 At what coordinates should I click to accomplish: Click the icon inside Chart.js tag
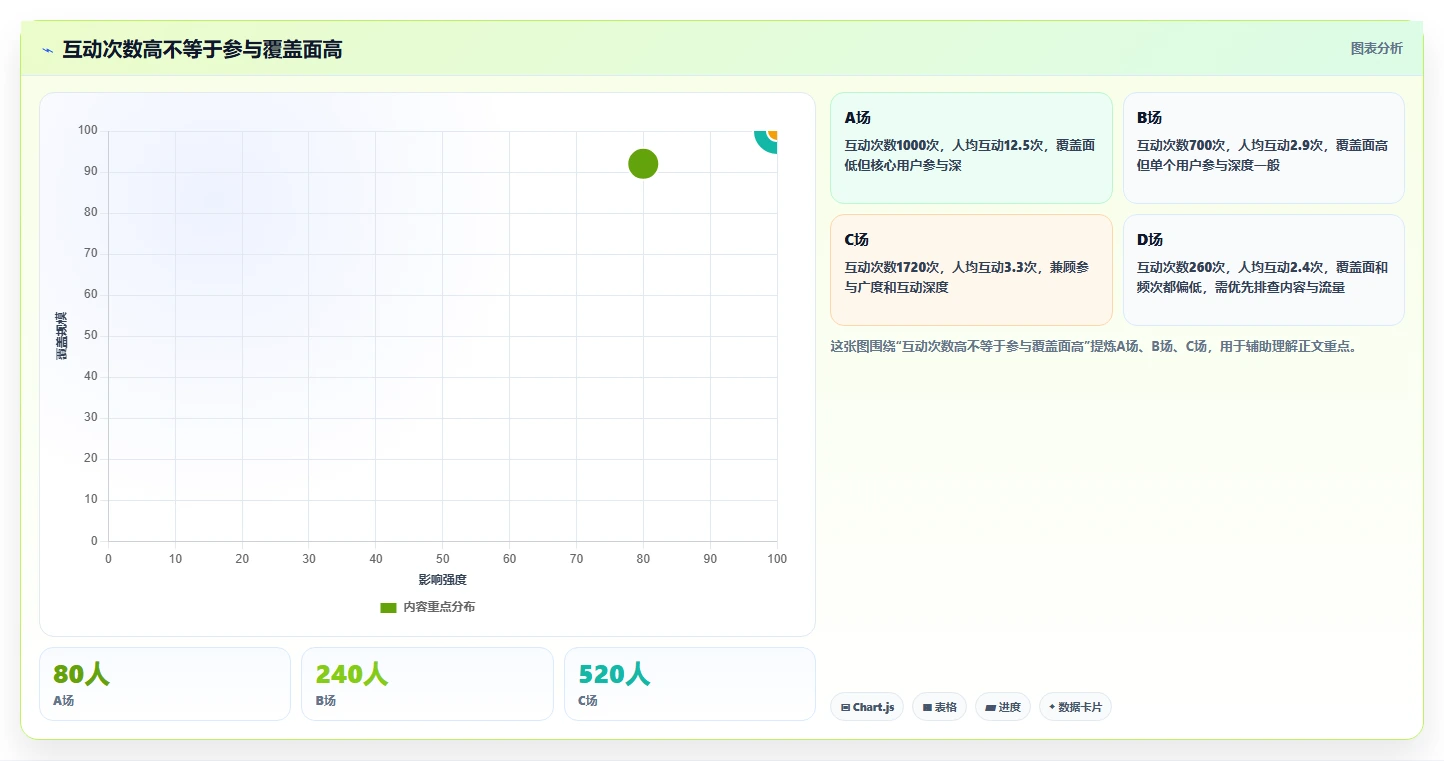point(846,707)
